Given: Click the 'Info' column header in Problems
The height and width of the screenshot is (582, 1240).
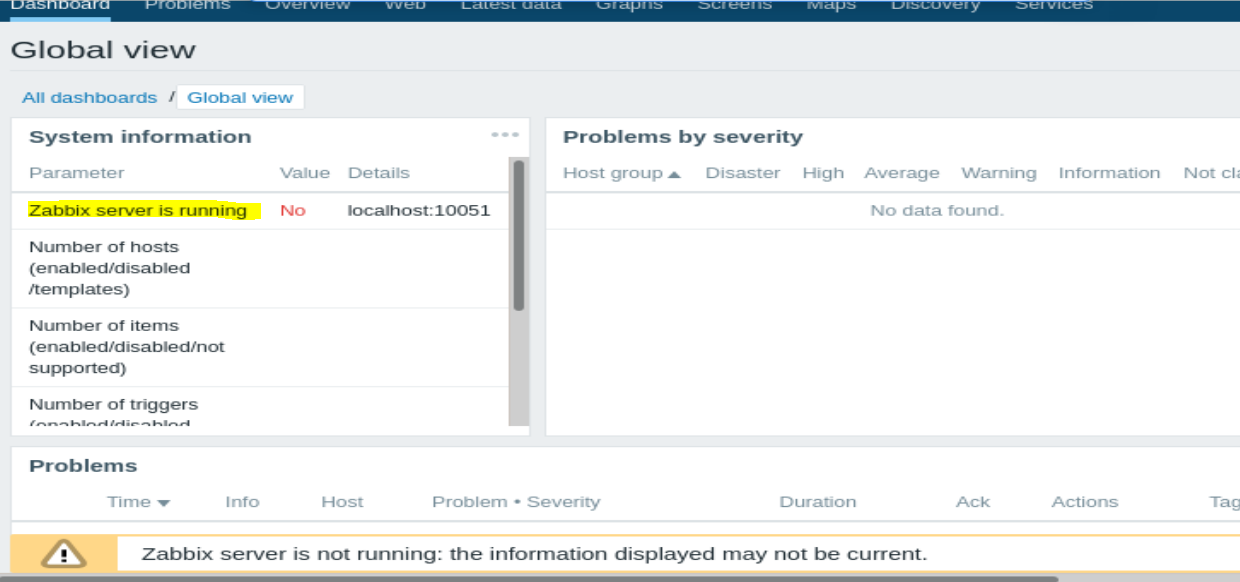Looking at the screenshot, I should tap(242, 502).
